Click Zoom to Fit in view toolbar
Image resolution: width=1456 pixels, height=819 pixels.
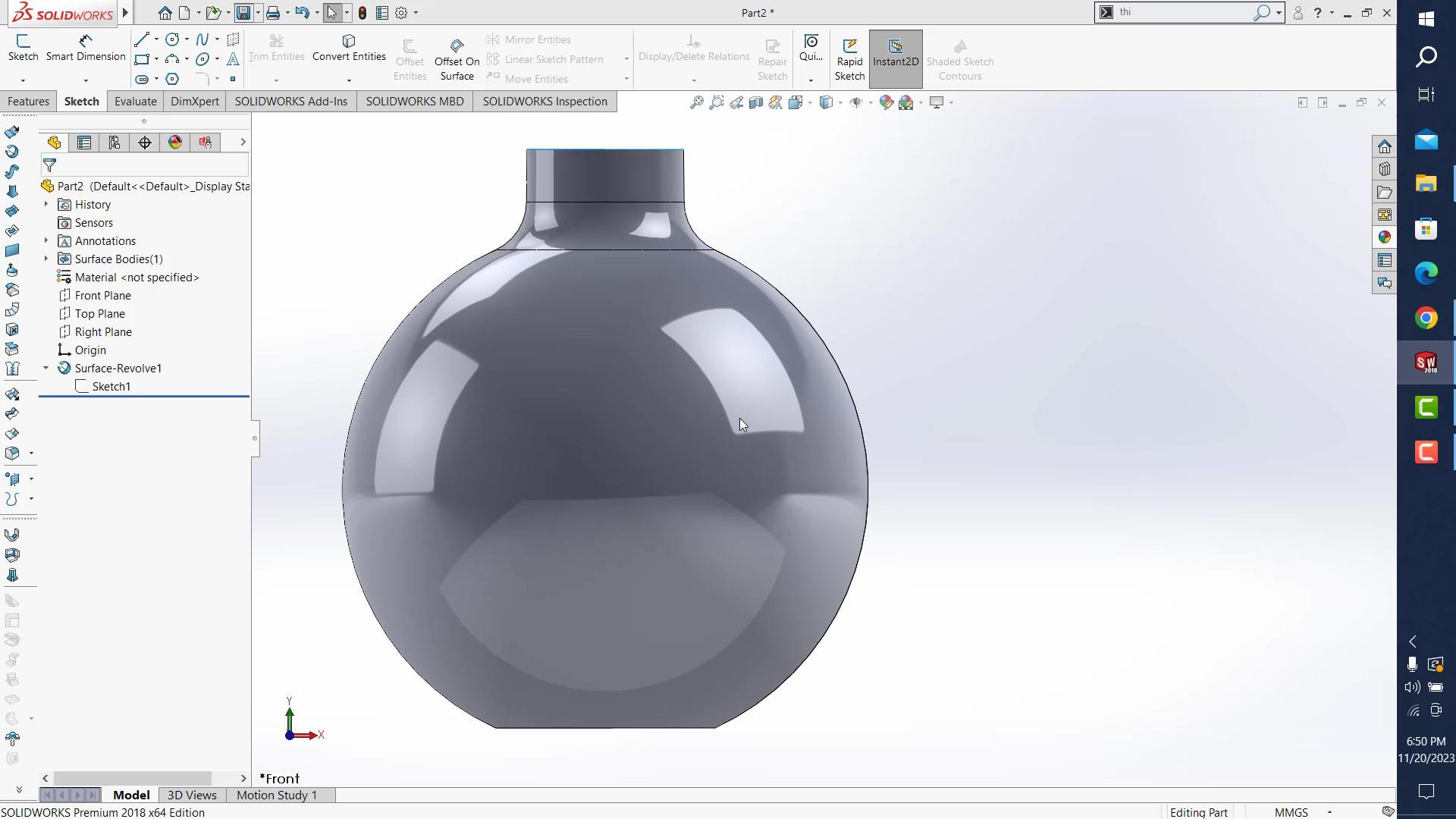[x=696, y=102]
